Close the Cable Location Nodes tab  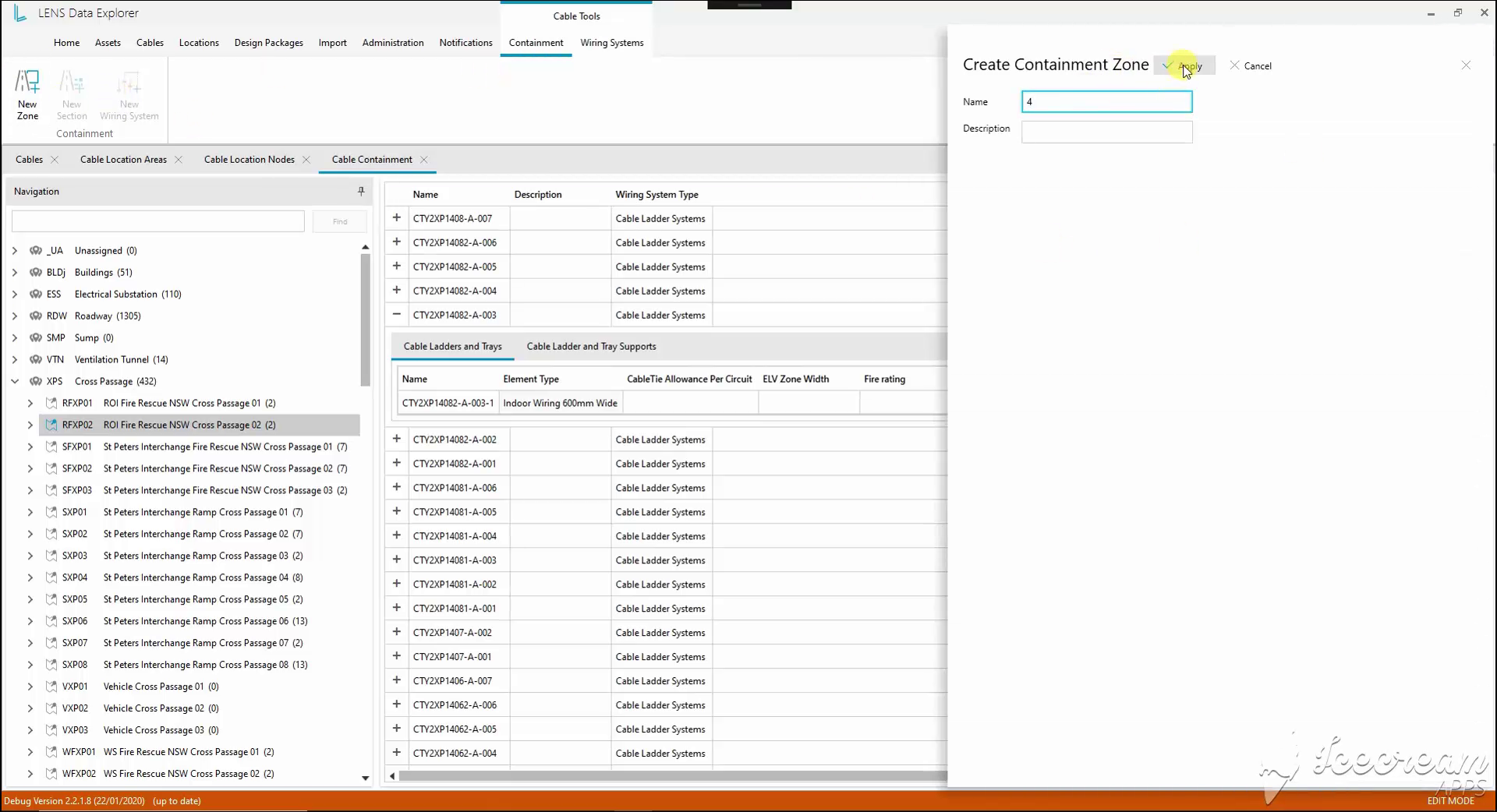[306, 160]
